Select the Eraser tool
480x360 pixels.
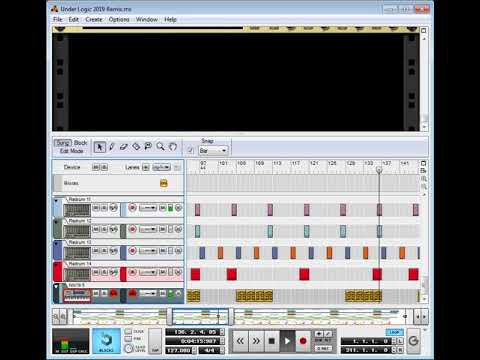(x=124, y=147)
